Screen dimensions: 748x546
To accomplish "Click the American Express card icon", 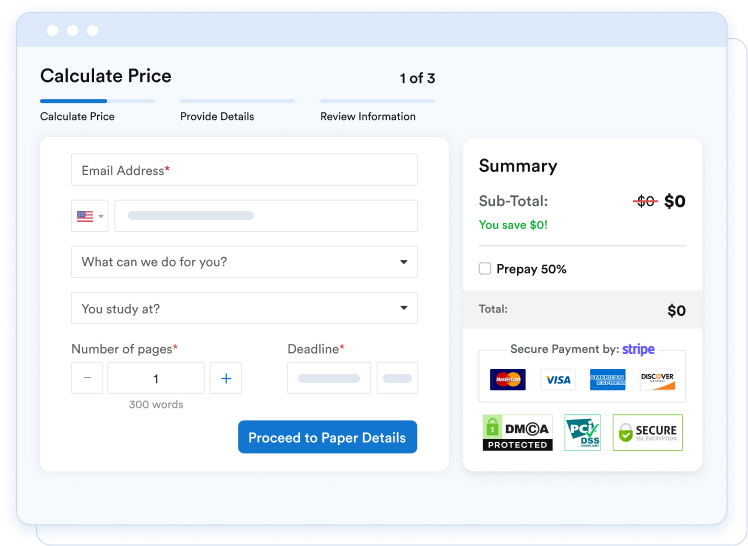I will click(607, 380).
